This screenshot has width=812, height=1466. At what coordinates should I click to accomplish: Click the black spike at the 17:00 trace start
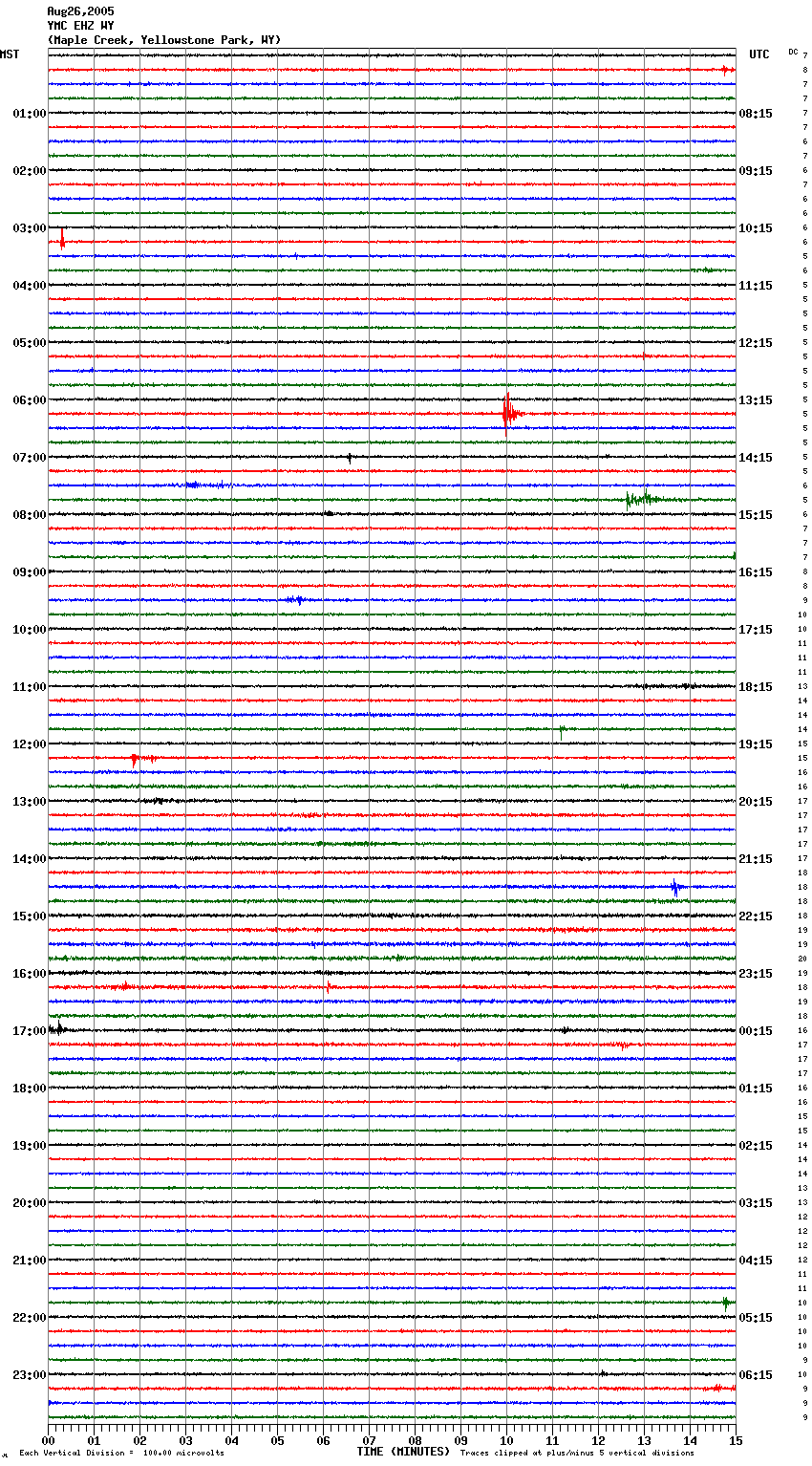(x=57, y=1029)
